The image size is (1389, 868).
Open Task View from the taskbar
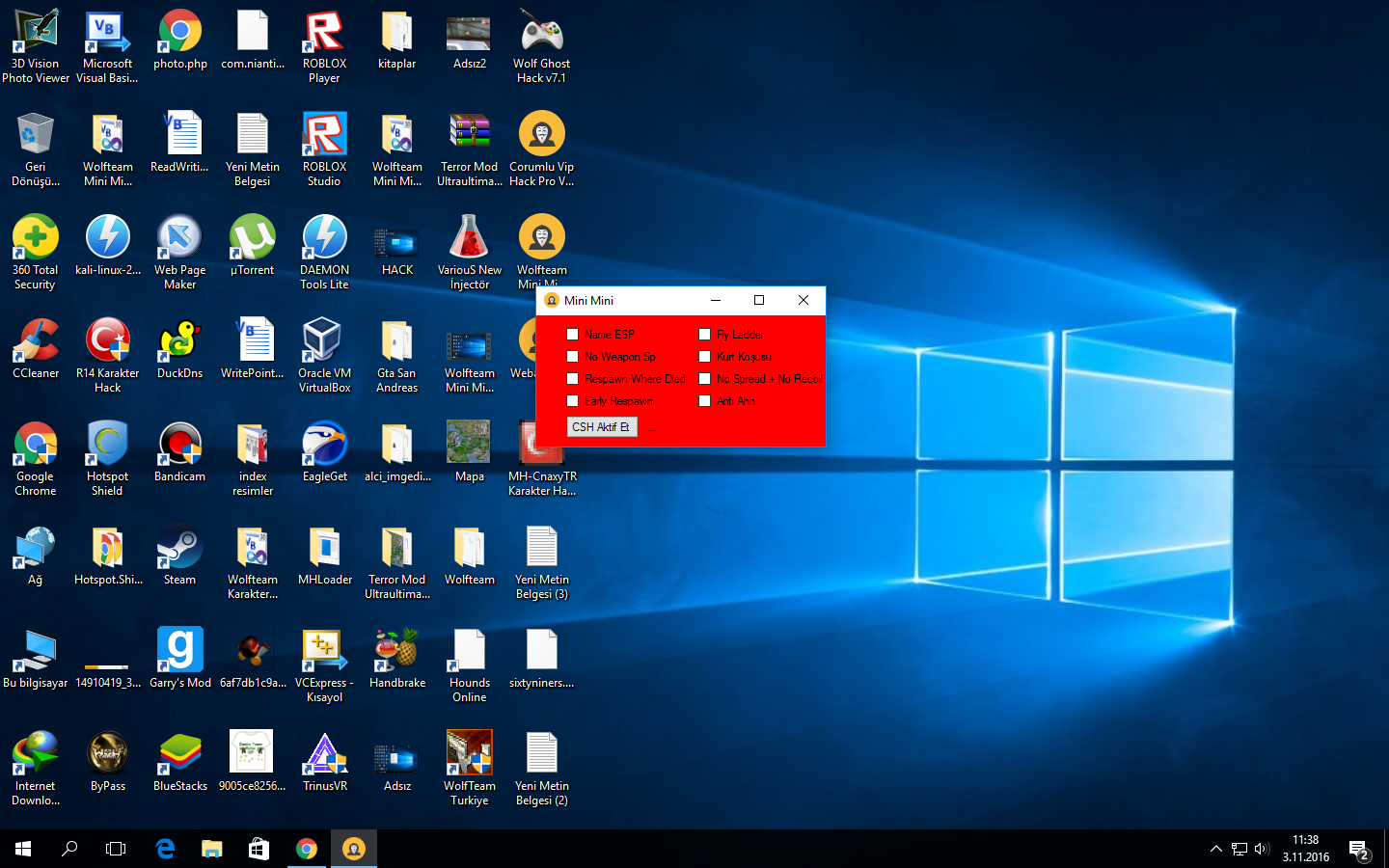116,849
